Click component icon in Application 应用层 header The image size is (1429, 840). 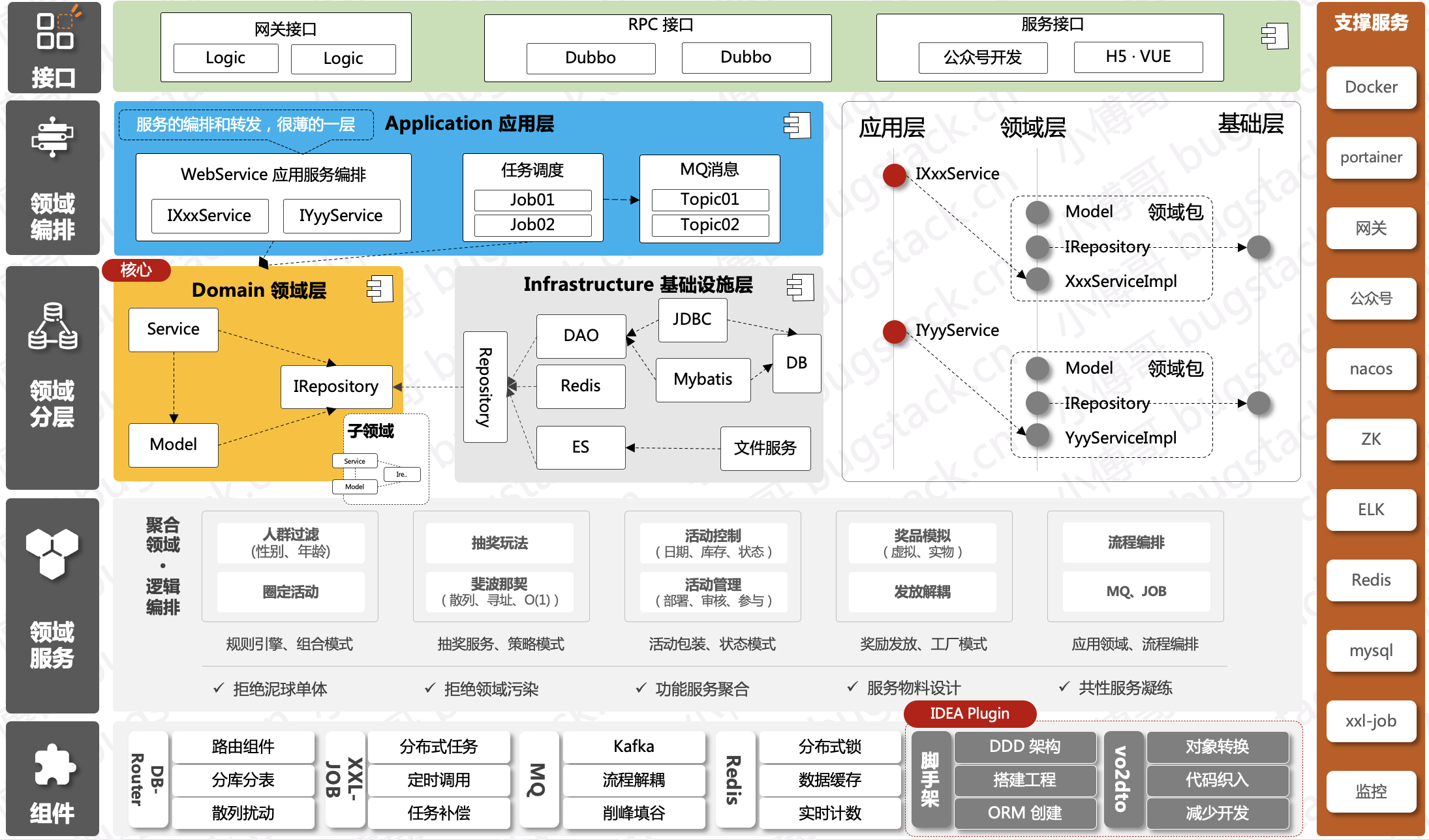797,125
